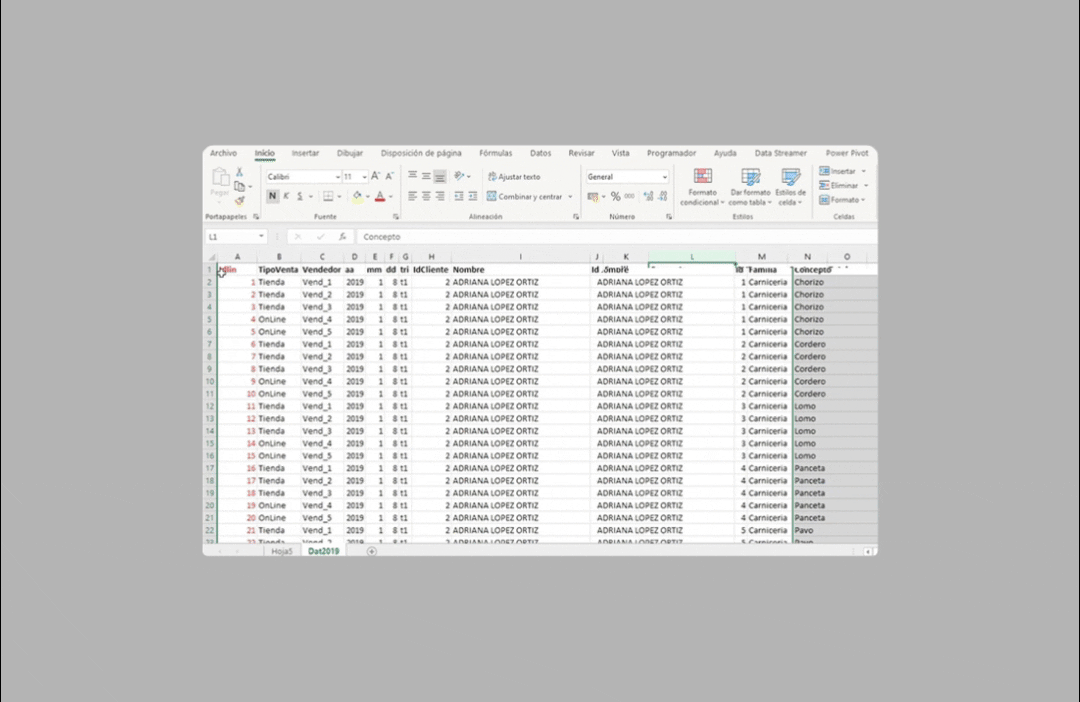Open the Combinar y centrar dropdown arrow
This screenshot has height=702, width=1080.
[x=570, y=197]
